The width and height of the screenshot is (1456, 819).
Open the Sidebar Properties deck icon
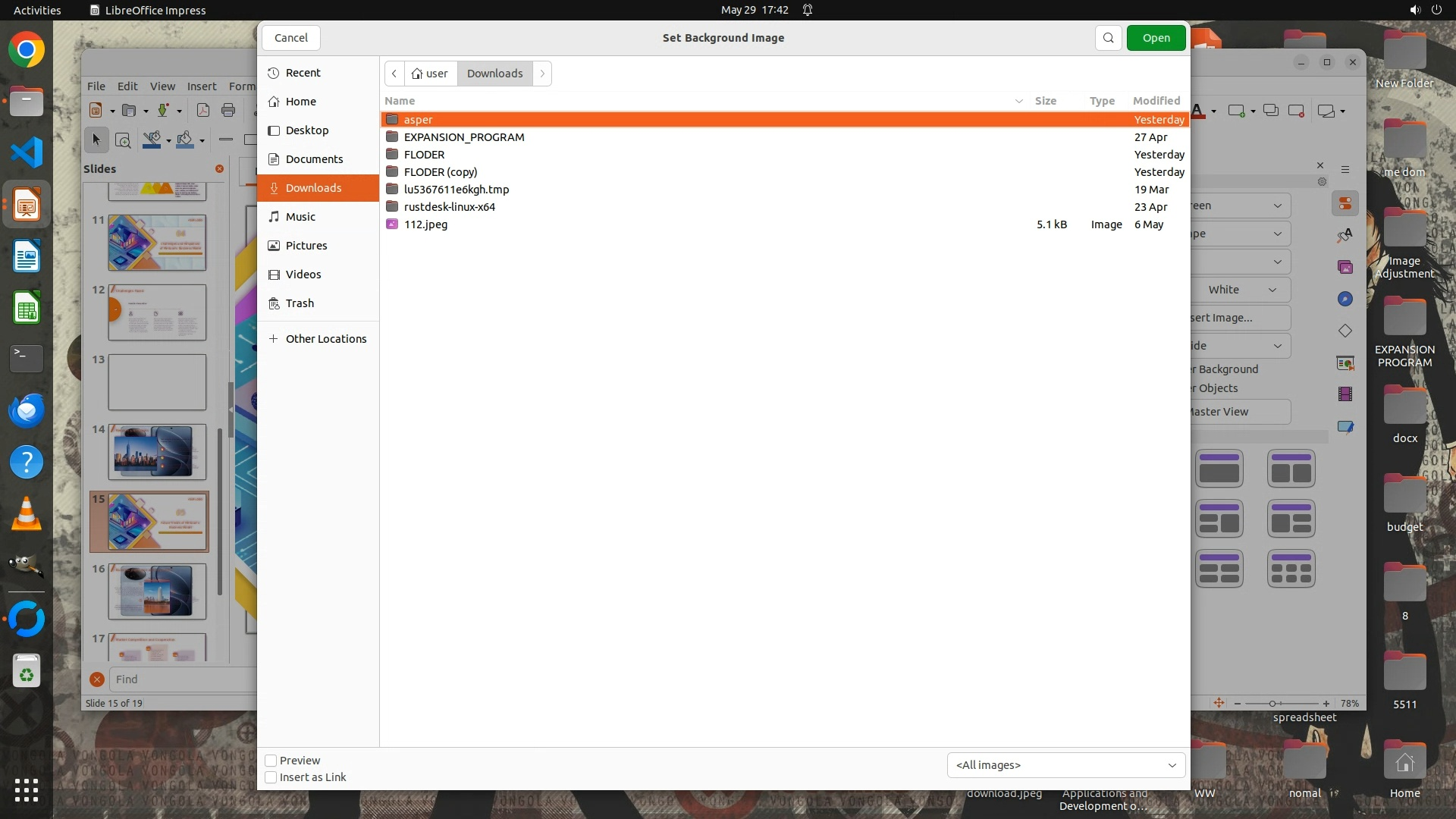point(1345,204)
